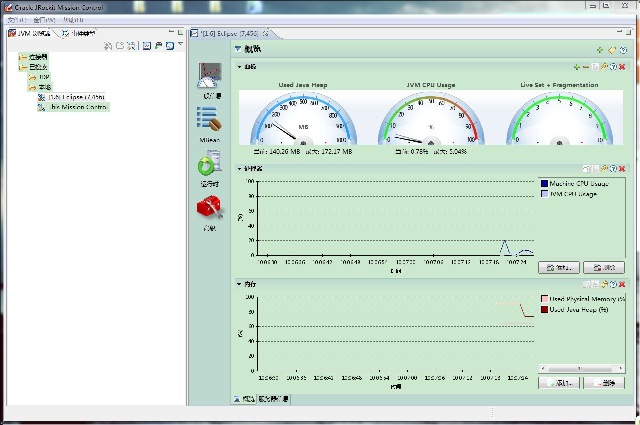Open the red toolbox Advanced sidebar icon
Image resolution: width=640 pixels, height=425 pixels.
[x=209, y=207]
